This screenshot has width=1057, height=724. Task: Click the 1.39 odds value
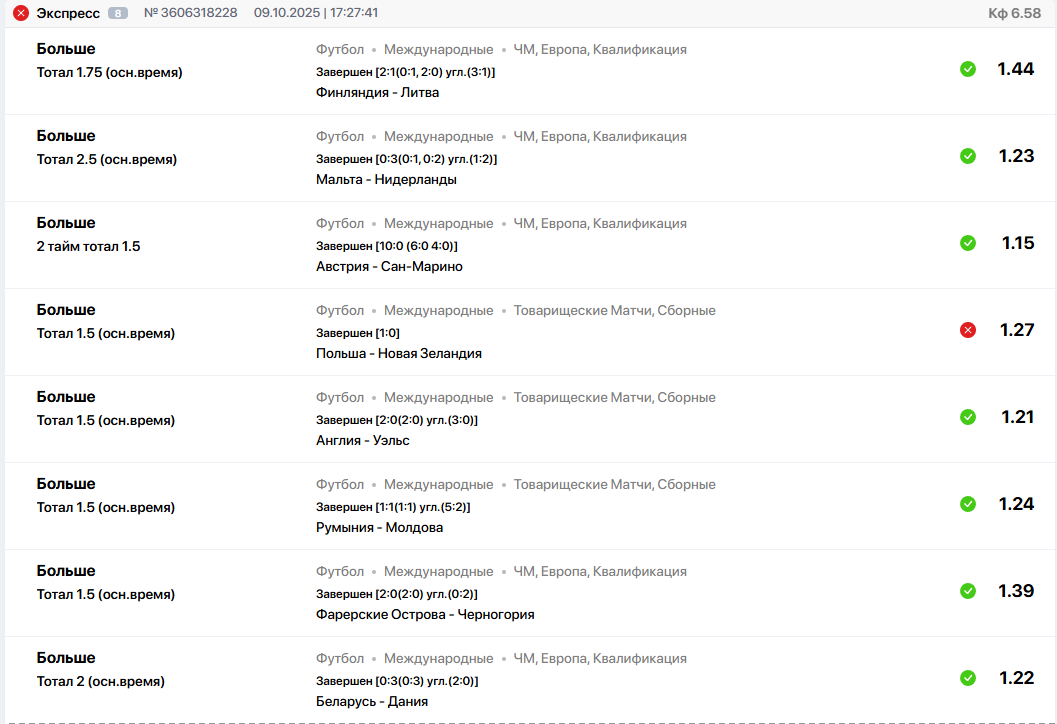[1015, 591]
